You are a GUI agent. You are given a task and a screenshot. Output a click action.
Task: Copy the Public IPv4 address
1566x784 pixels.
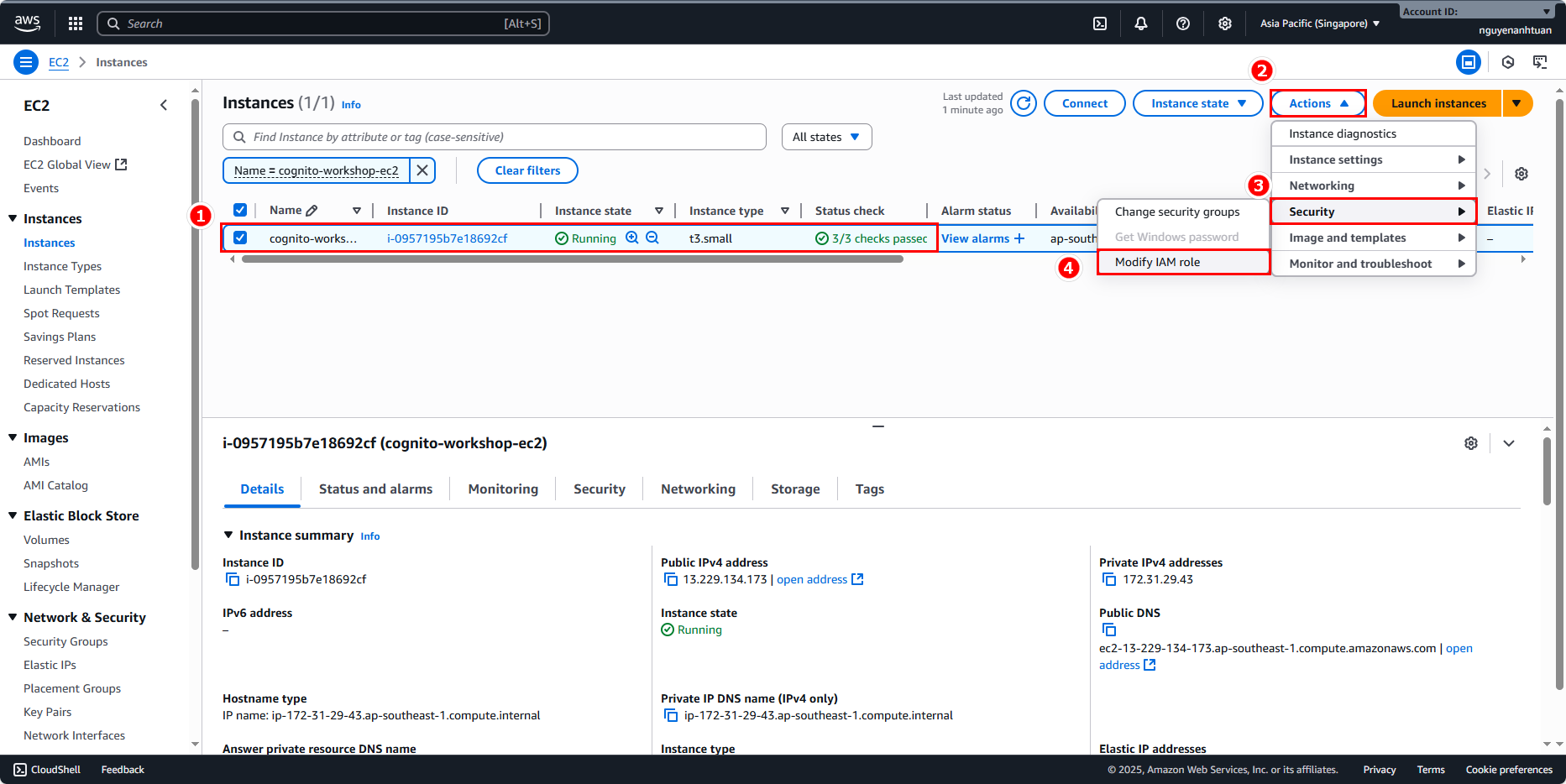pos(670,579)
